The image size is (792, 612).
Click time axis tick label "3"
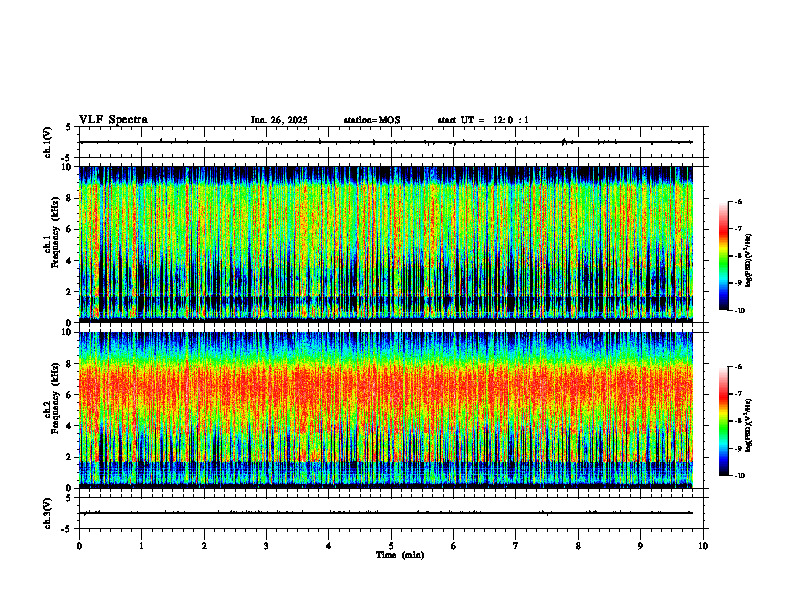tap(266, 546)
